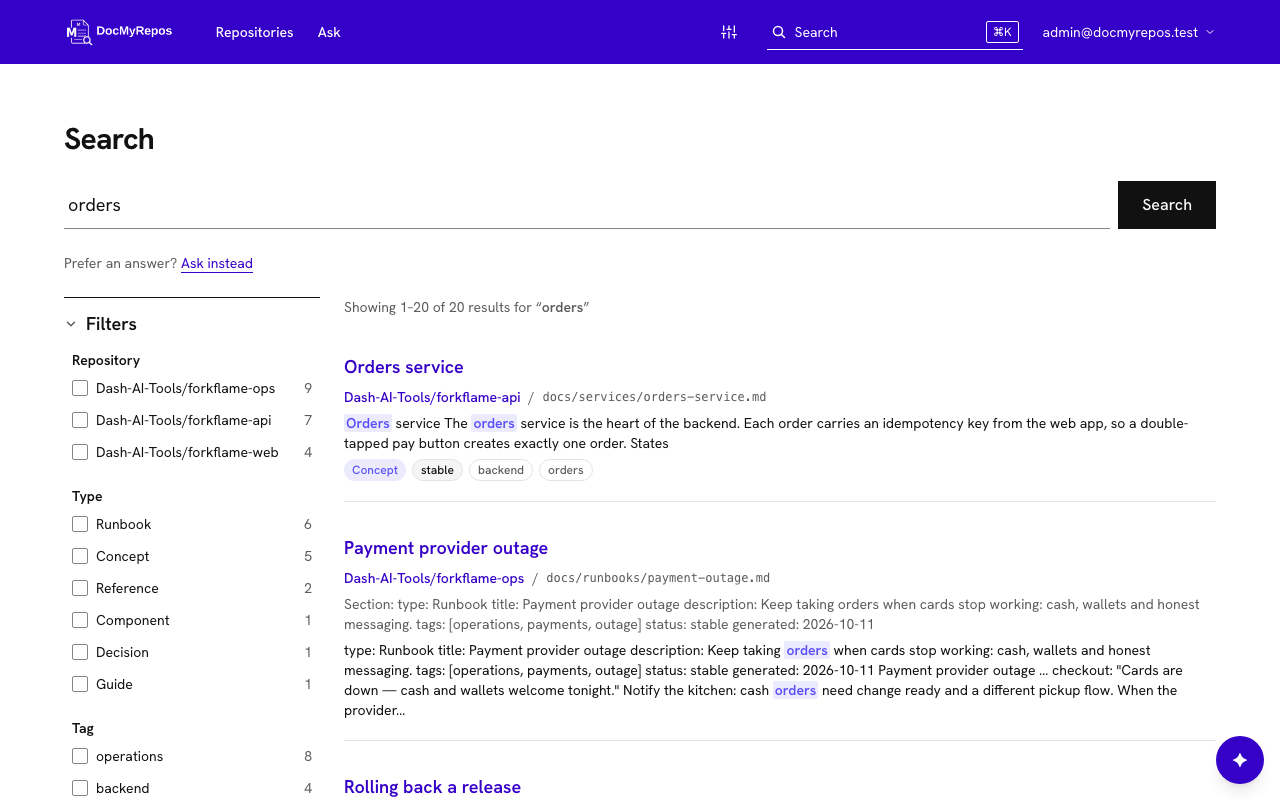Enable the backend tag checkbox in filters
The width and height of the screenshot is (1280, 800).
(80, 788)
